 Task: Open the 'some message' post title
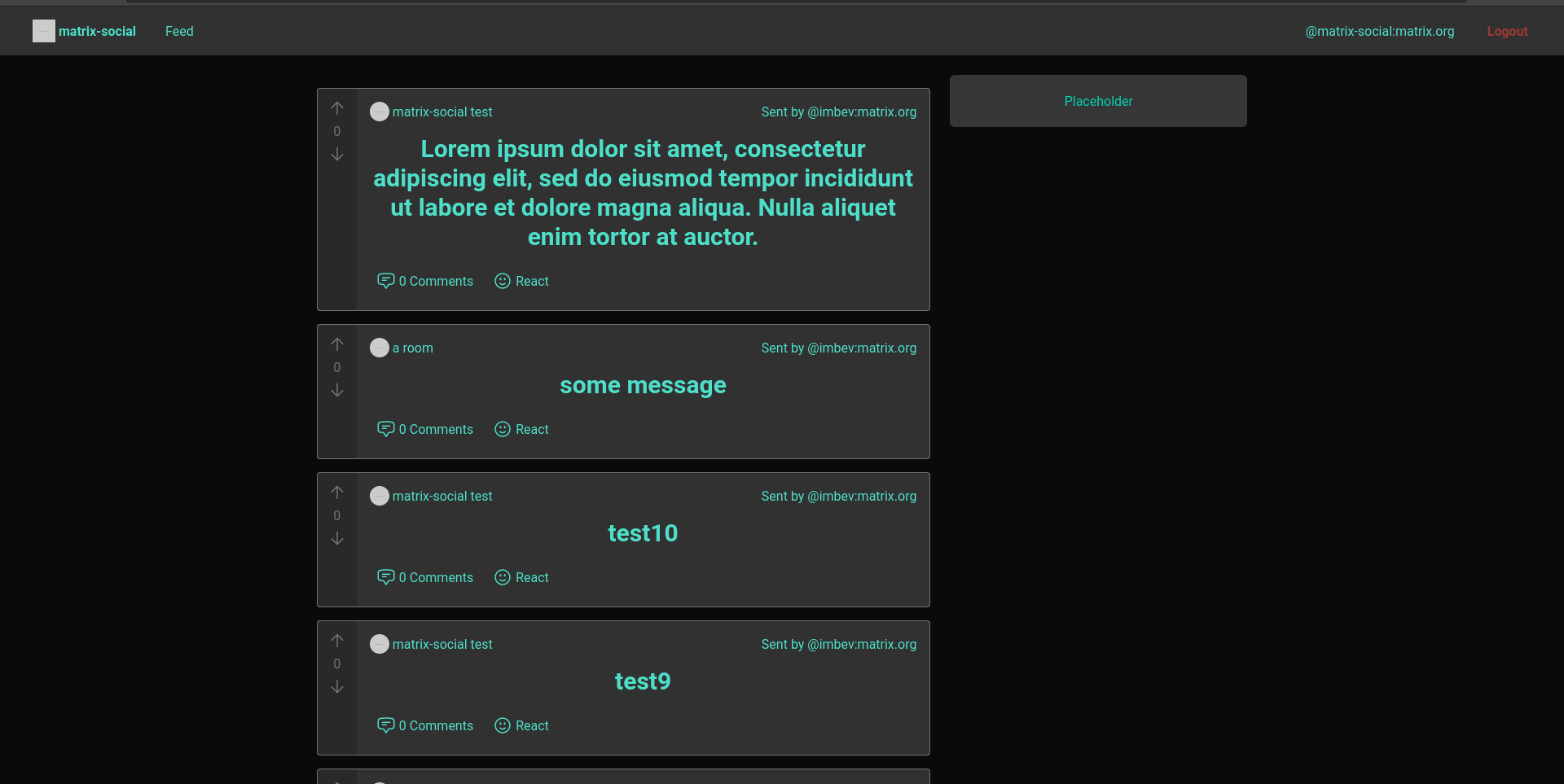point(643,385)
